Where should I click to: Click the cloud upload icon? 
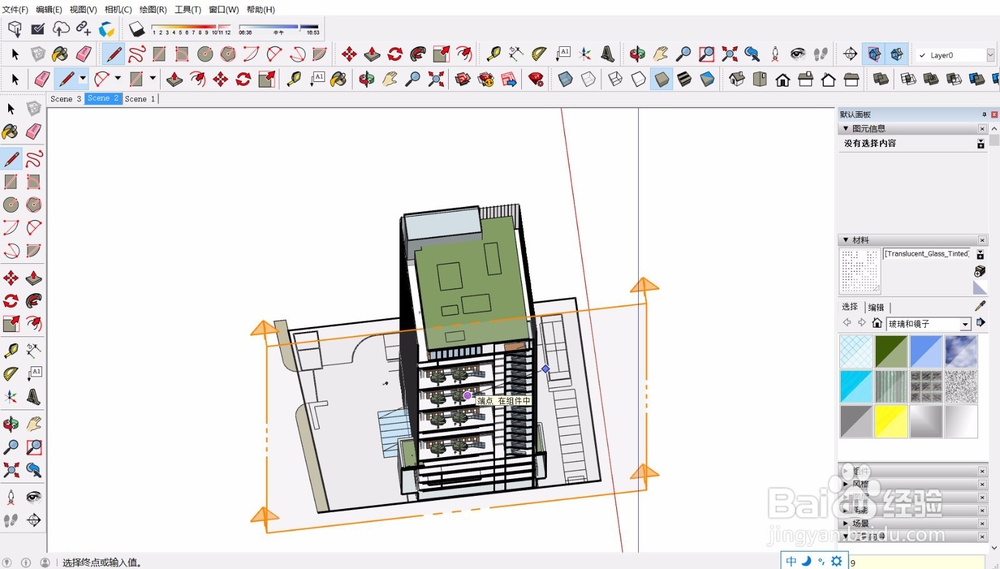[x=61, y=28]
